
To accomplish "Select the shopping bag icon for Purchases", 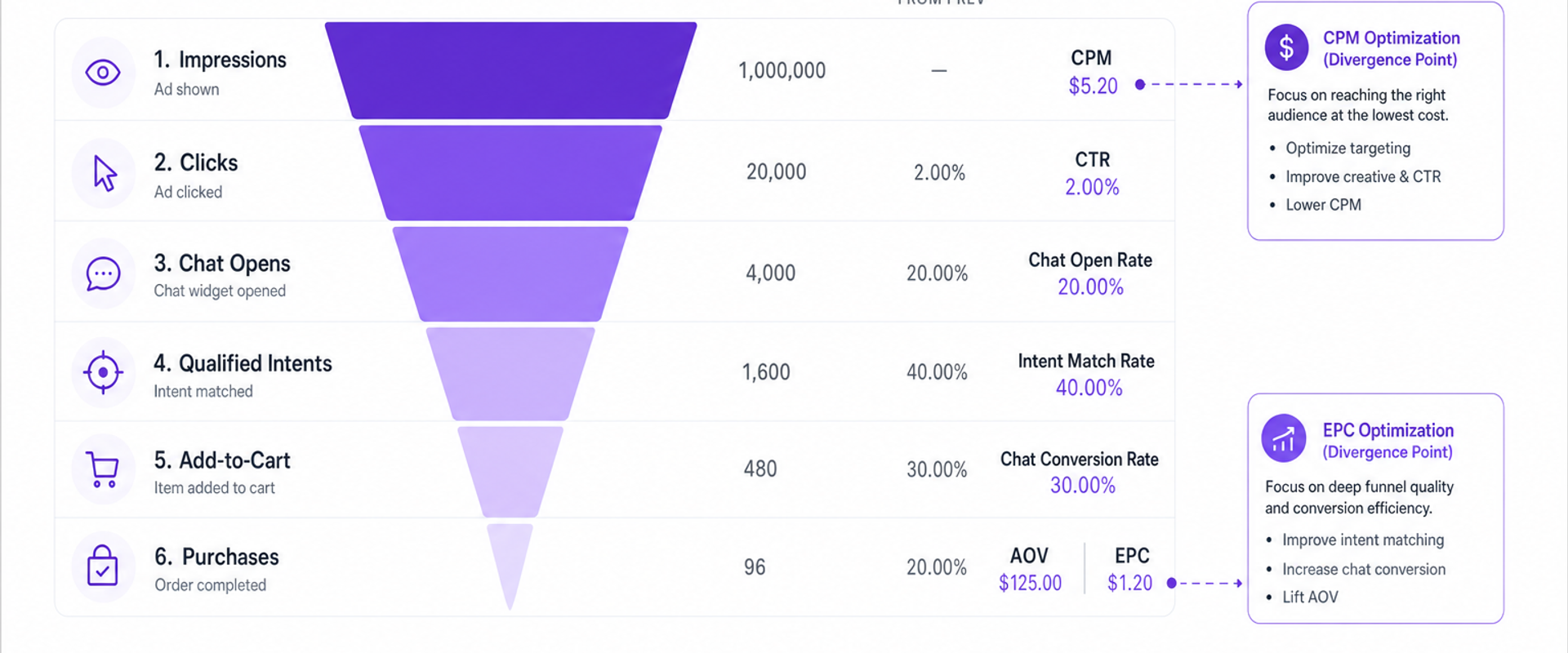I will (x=103, y=566).
